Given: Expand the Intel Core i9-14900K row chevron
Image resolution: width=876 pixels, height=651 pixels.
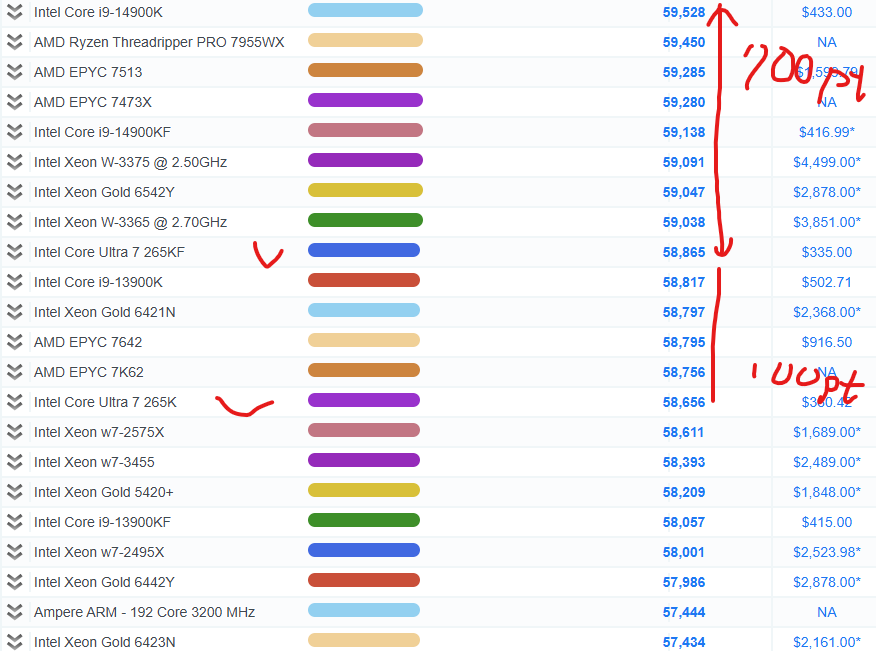Looking at the screenshot, I should click(15, 12).
